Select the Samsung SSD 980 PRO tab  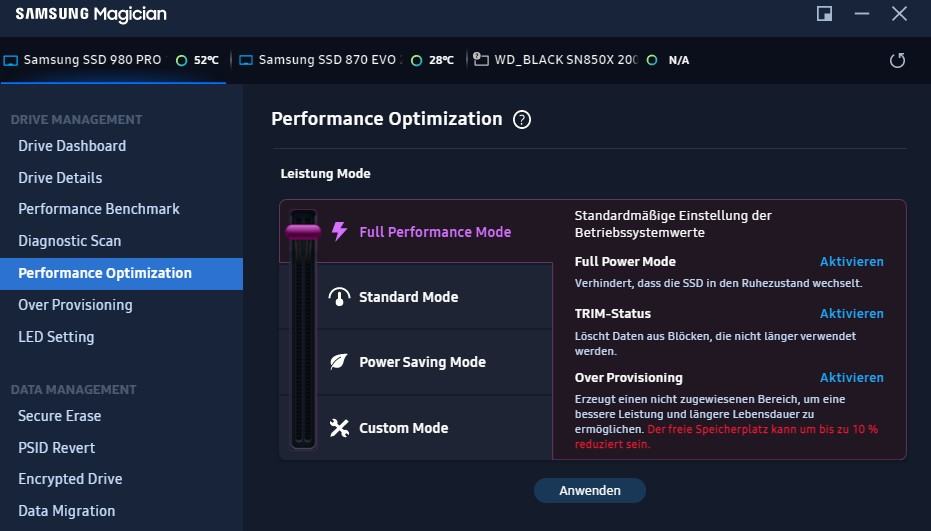pyautogui.click(x=113, y=60)
